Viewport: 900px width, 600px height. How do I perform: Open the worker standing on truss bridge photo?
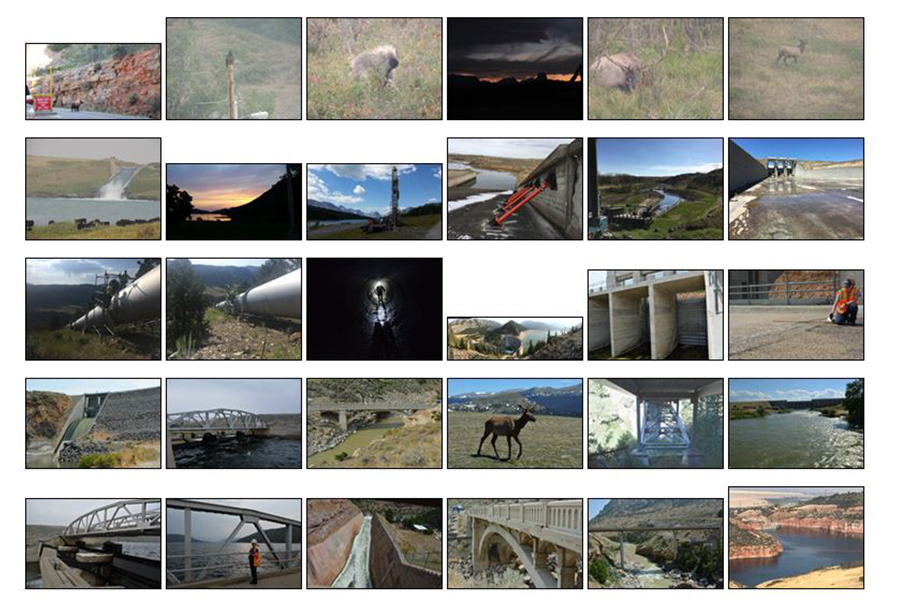tap(234, 543)
